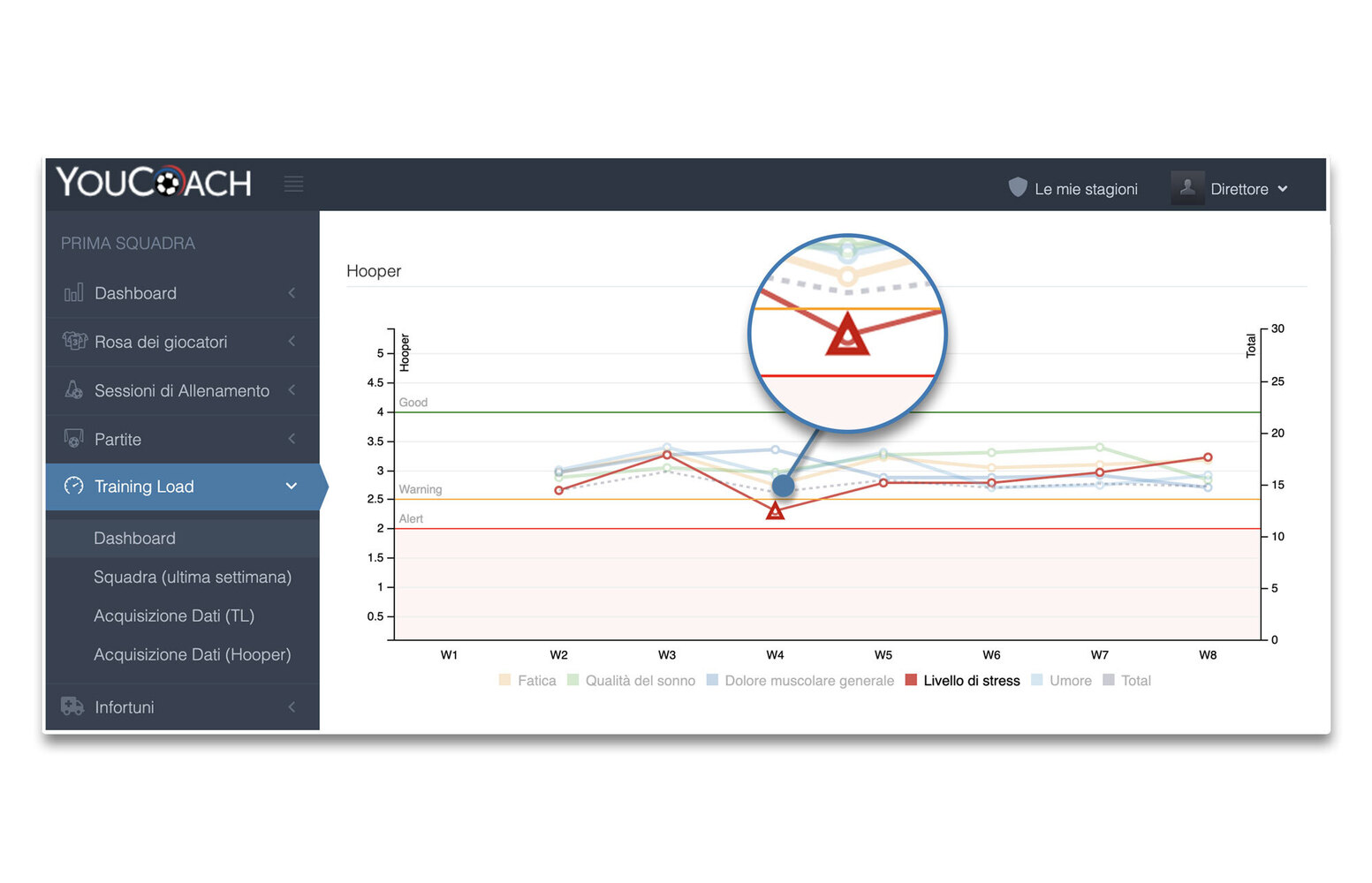Go to Acquisizione Dati (TL)
Image resolution: width=1372 pixels, height=883 pixels.
[173, 616]
